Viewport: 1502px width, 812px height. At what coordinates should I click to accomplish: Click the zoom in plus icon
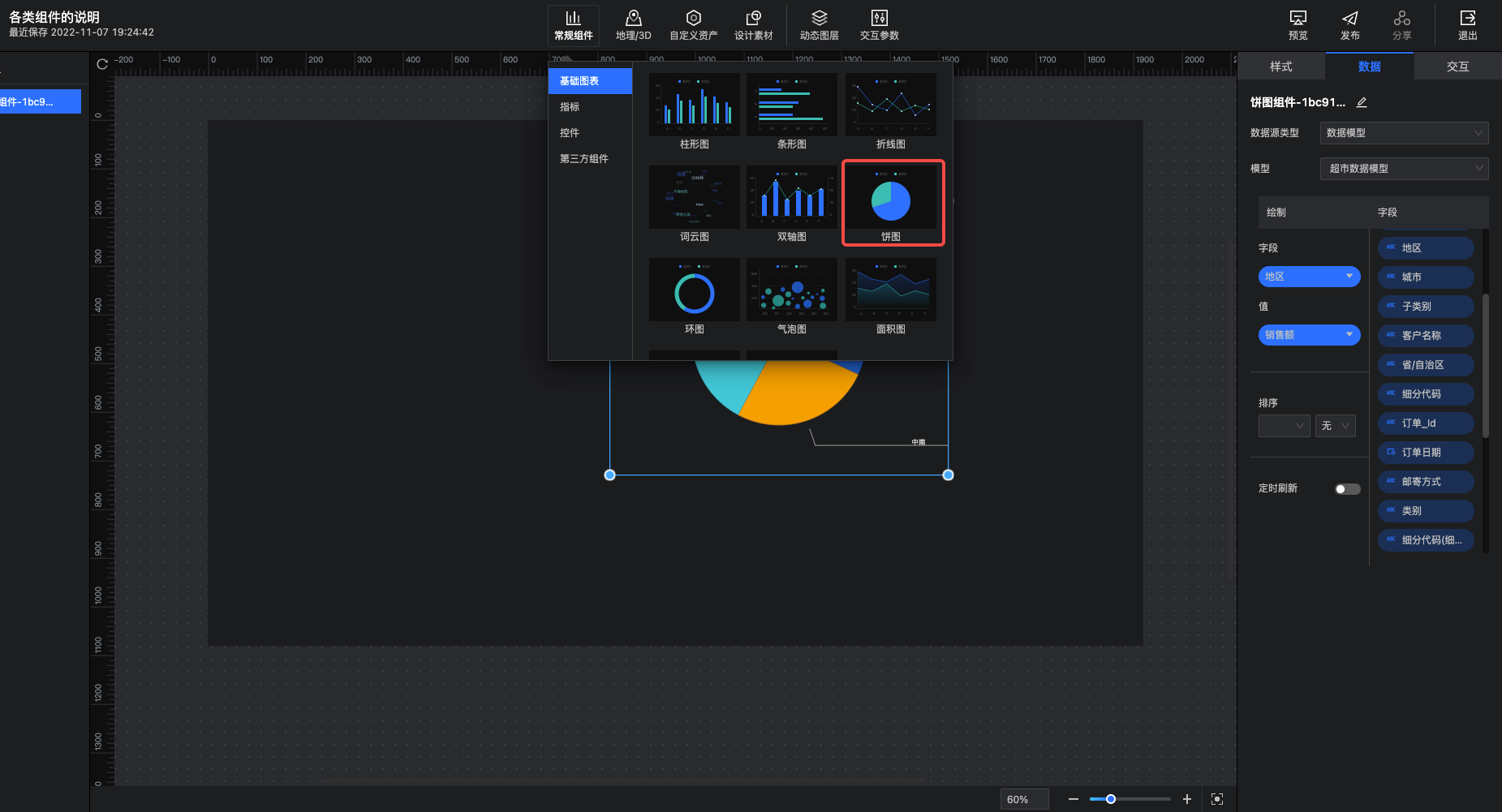[1187, 799]
